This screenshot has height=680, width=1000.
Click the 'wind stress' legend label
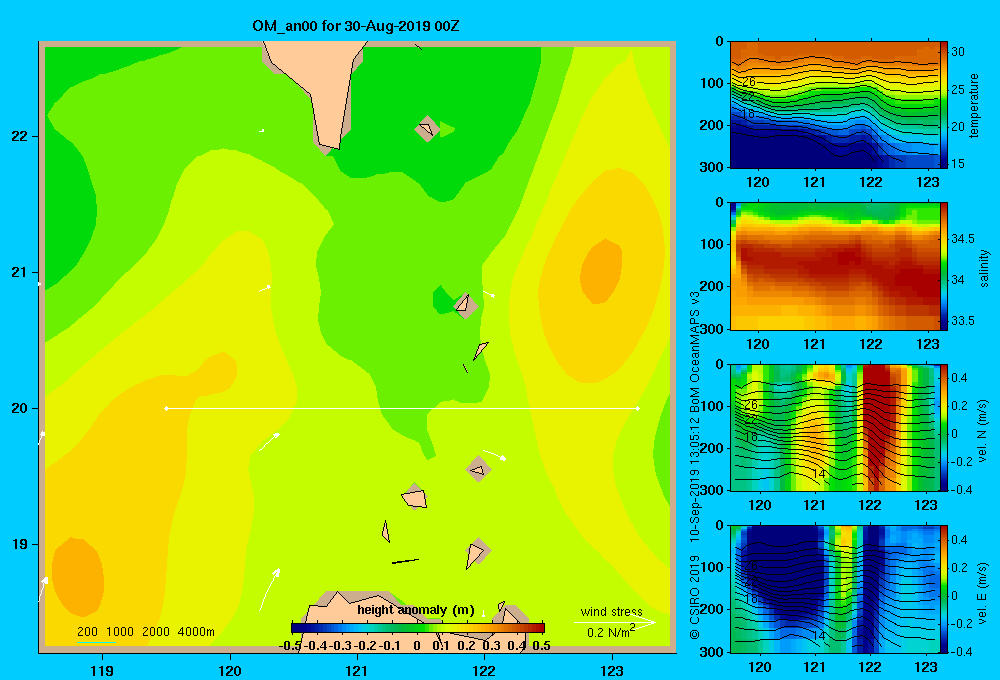611,611
